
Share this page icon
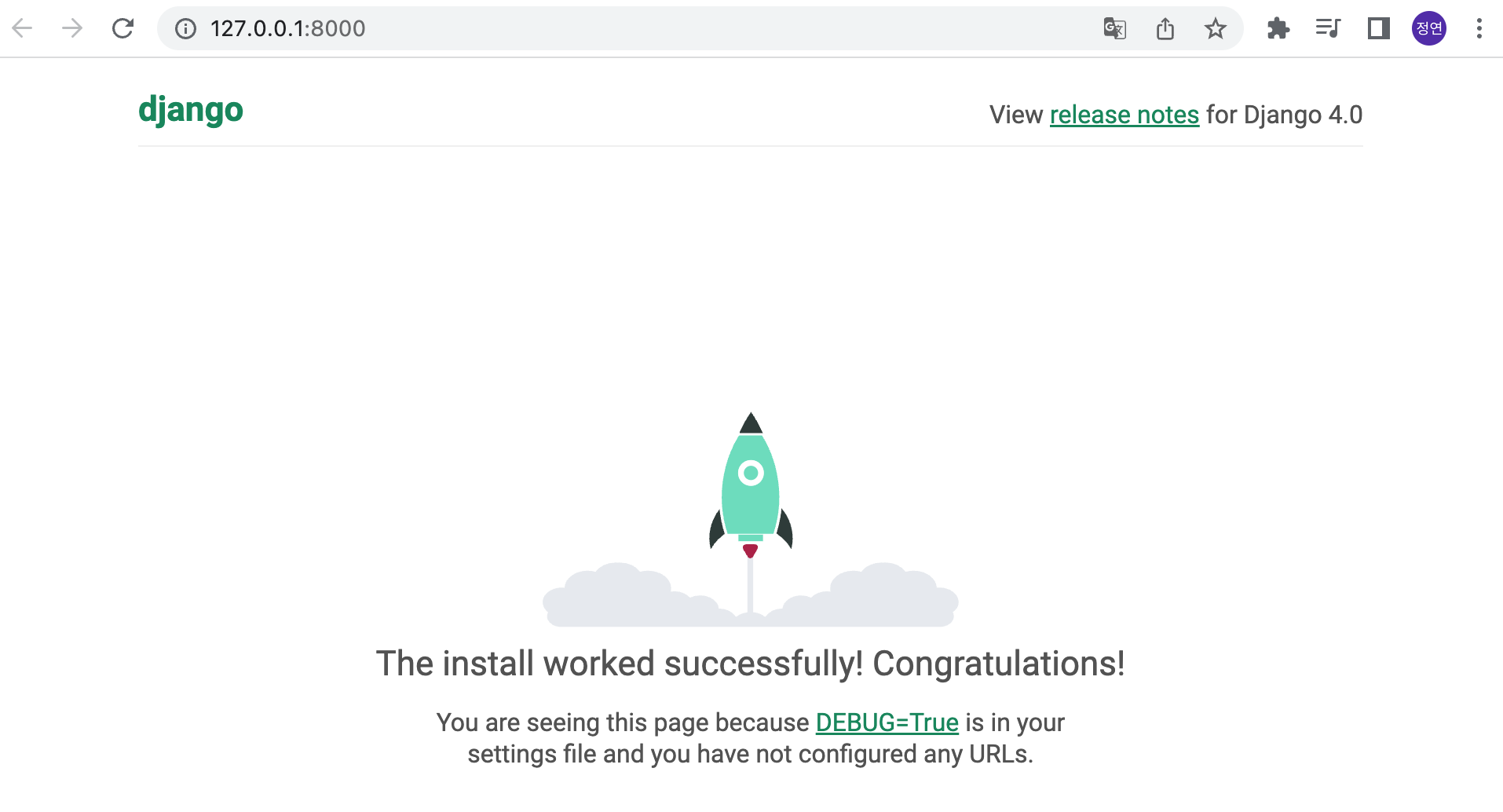pos(1165,29)
